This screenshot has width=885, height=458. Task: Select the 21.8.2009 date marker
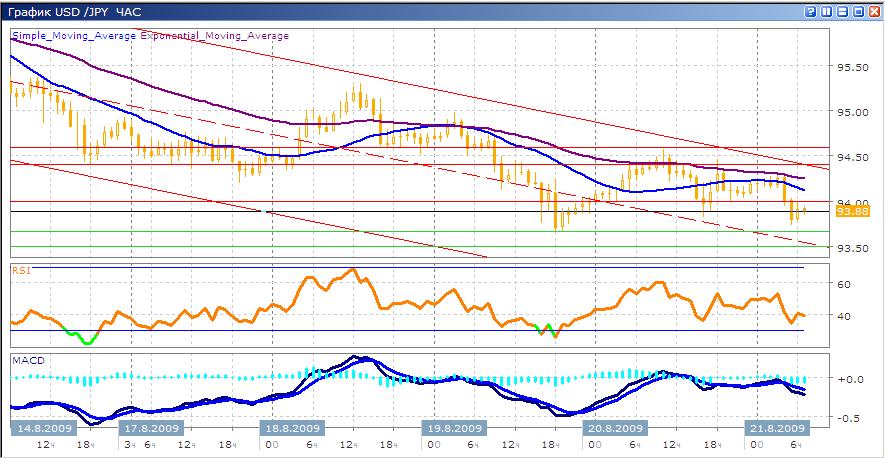pyautogui.click(x=778, y=427)
